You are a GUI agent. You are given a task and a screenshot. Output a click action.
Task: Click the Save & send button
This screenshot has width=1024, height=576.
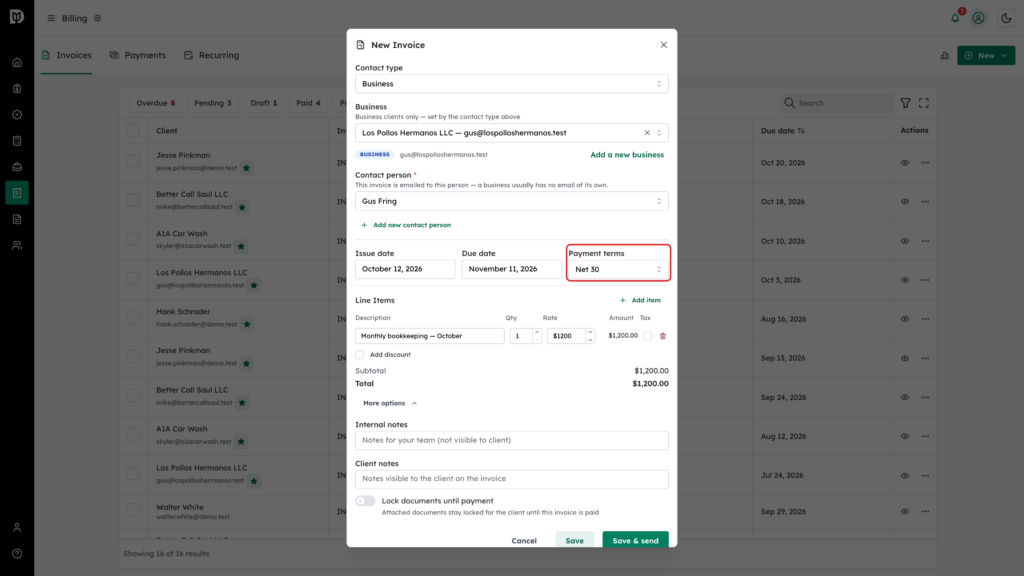635,540
